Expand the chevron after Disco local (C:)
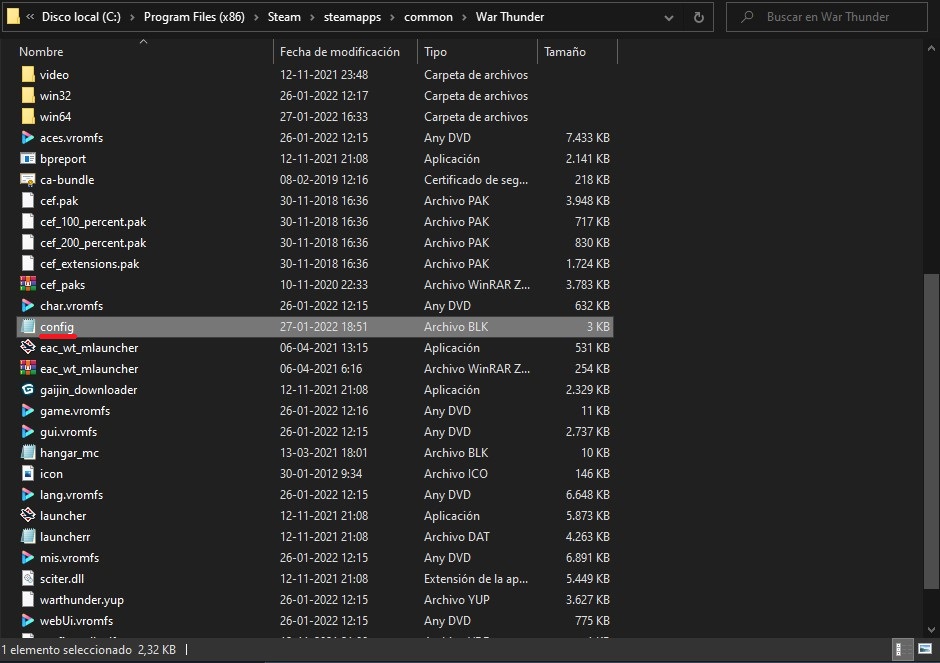 coord(131,17)
